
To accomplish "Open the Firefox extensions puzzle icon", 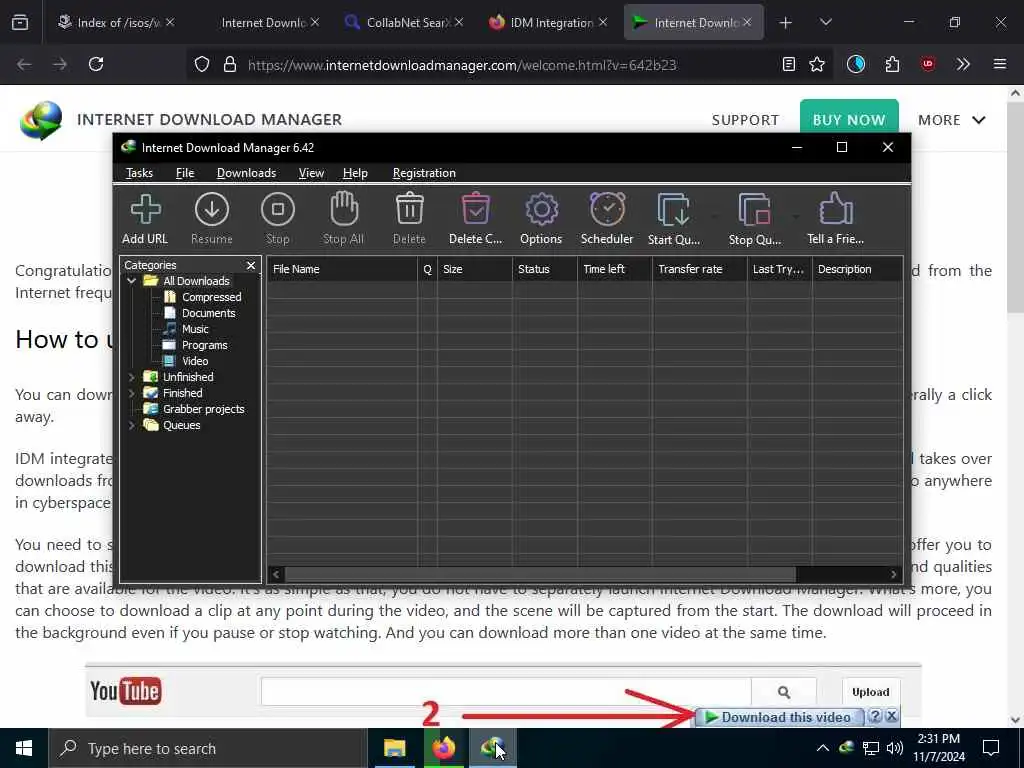I will click(892, 64).
